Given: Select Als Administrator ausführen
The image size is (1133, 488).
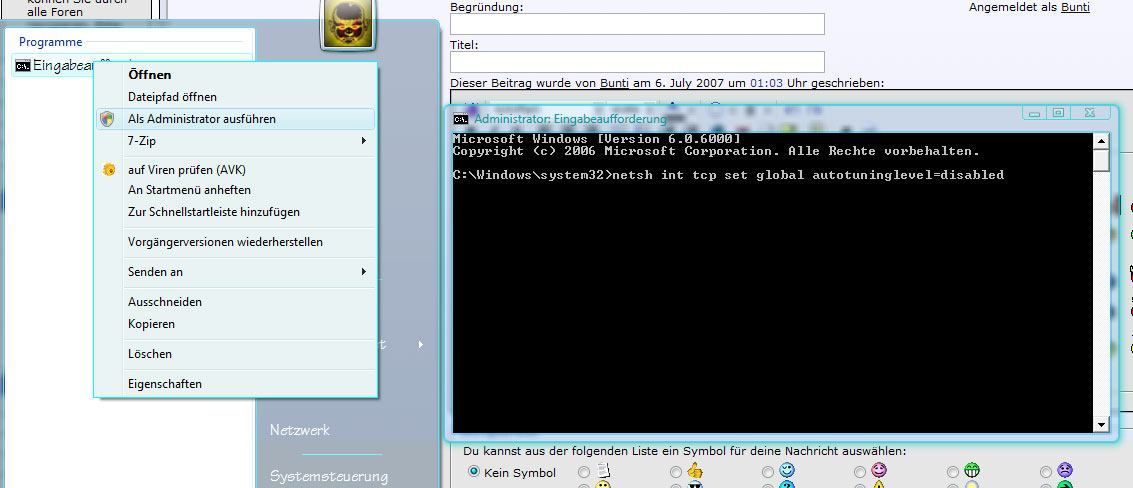Looking at the screenshot, I should pyautogui.click(x=236, y=119).
